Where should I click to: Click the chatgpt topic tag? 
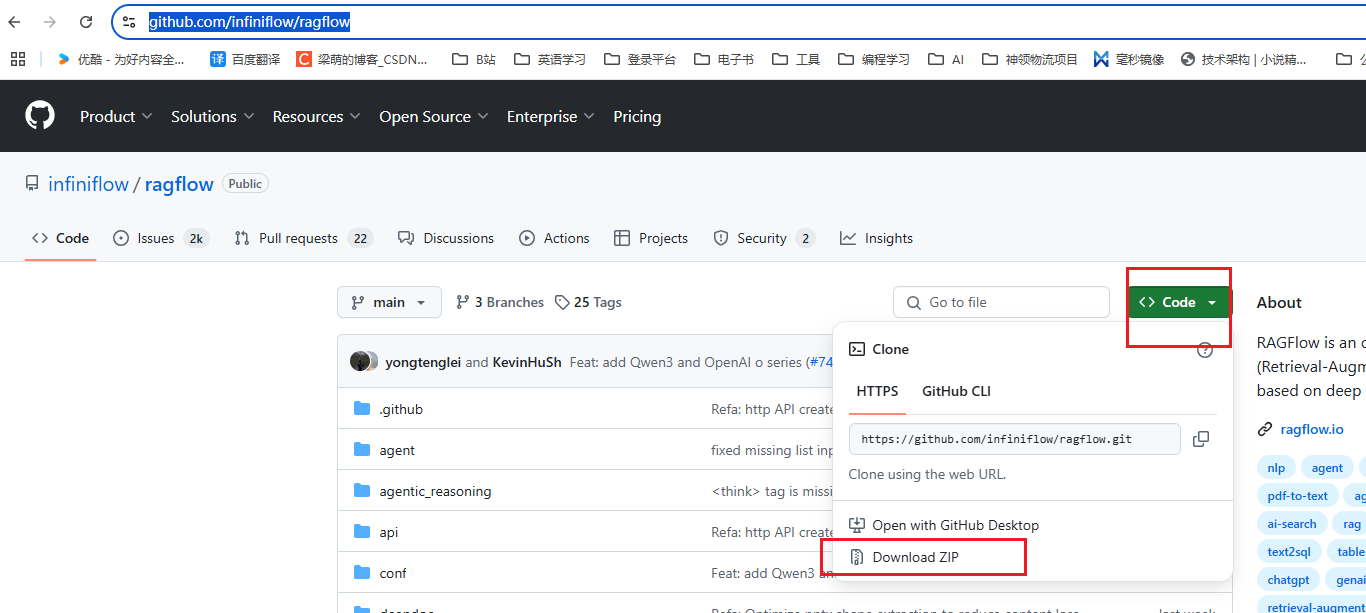(x=1288, y=580)
